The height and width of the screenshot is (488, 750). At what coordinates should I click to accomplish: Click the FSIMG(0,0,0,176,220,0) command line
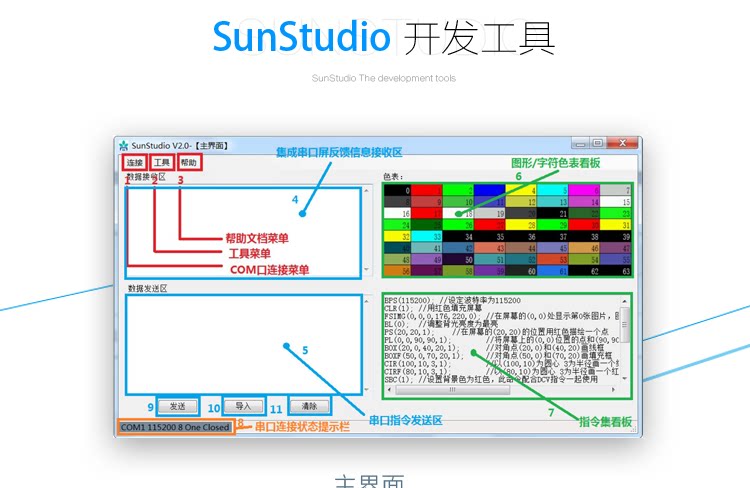pos(501,316)
